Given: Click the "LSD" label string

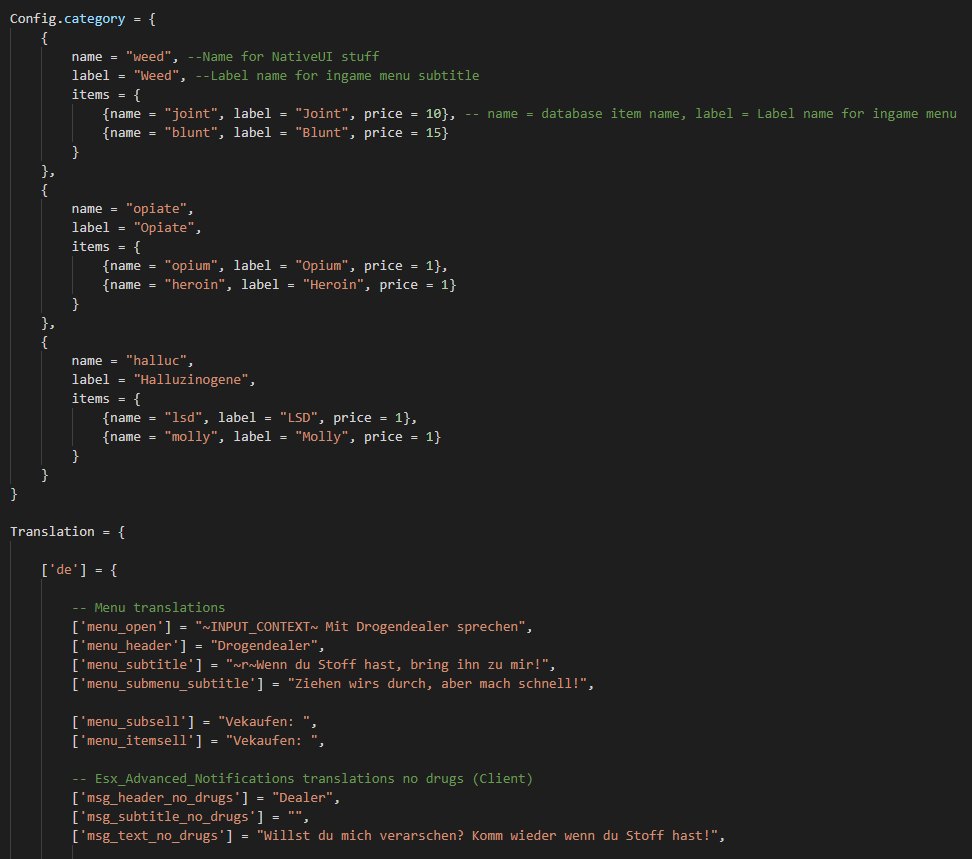Looking at the screenshot, I should coord(299,418).
